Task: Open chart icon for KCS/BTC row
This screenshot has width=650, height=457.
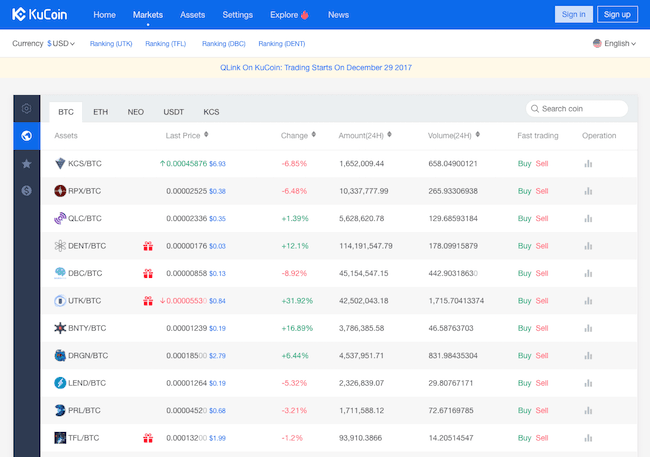Action: pos(588,163)
